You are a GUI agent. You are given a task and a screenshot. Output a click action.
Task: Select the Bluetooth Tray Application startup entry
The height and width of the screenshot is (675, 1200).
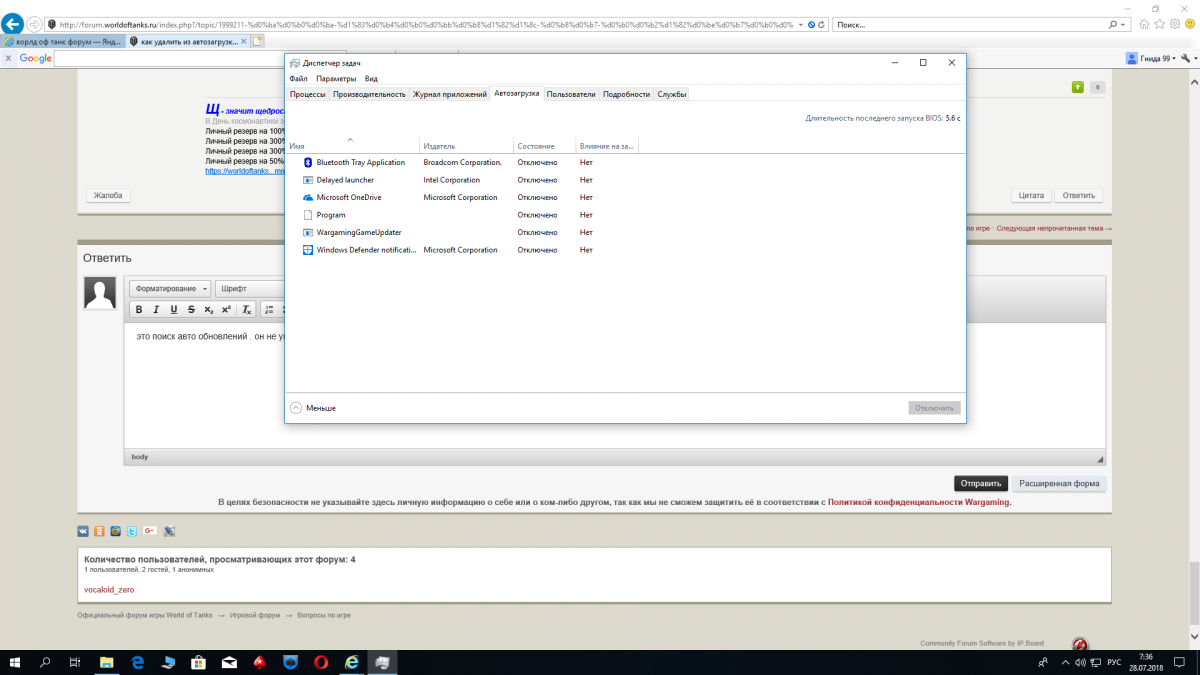coord(360,162)
